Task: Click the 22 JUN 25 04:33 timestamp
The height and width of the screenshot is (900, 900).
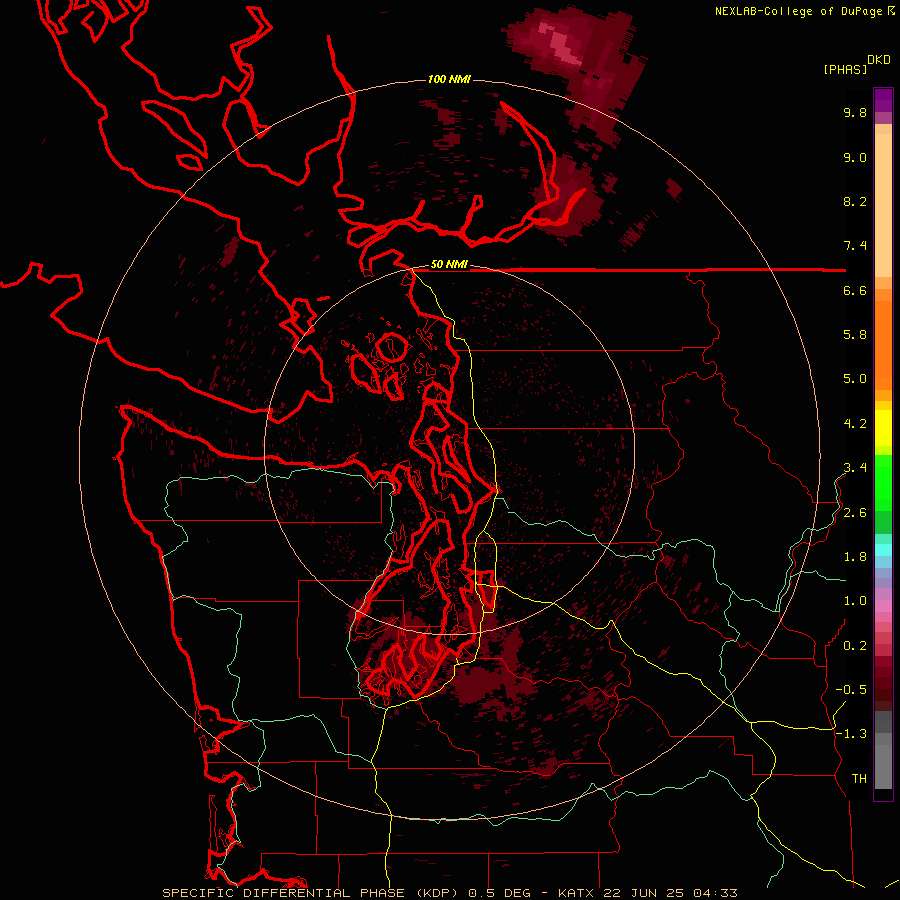Action: click(670, 893)
